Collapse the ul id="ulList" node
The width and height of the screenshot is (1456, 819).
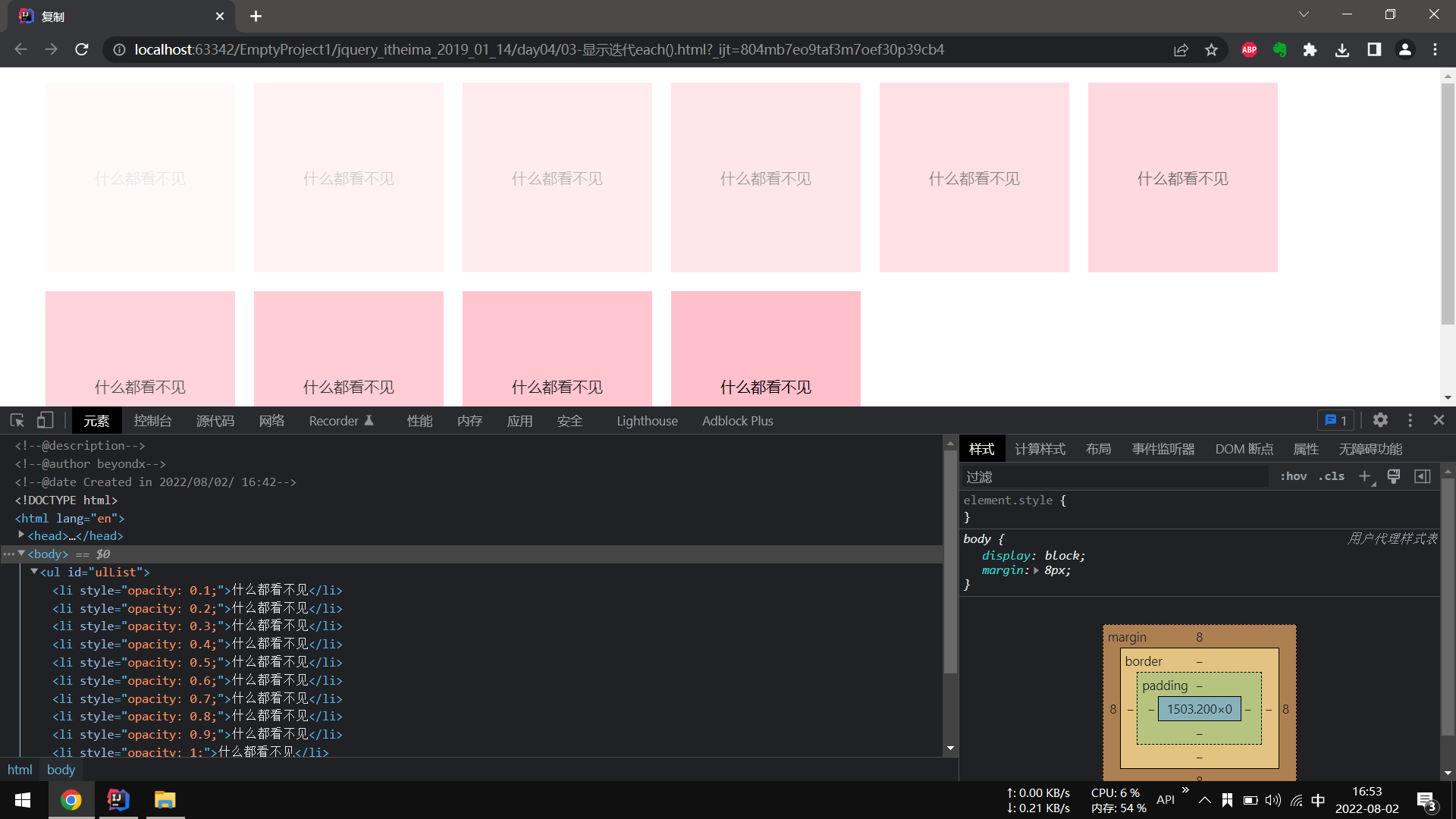pyautogui.click(x=34, y=572)
